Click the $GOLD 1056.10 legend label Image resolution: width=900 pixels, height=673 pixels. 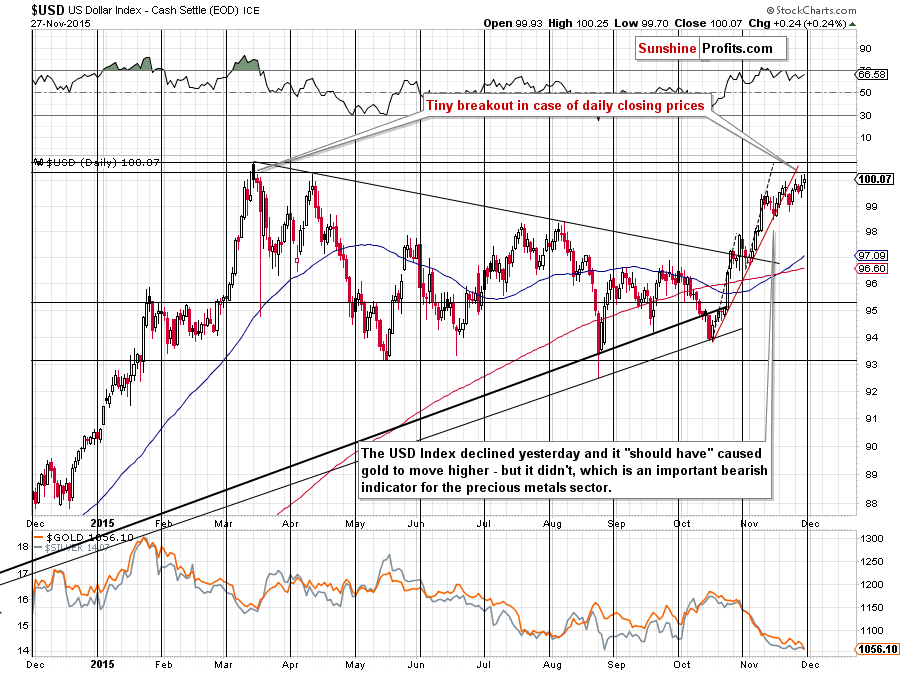(x=84, y=538)
